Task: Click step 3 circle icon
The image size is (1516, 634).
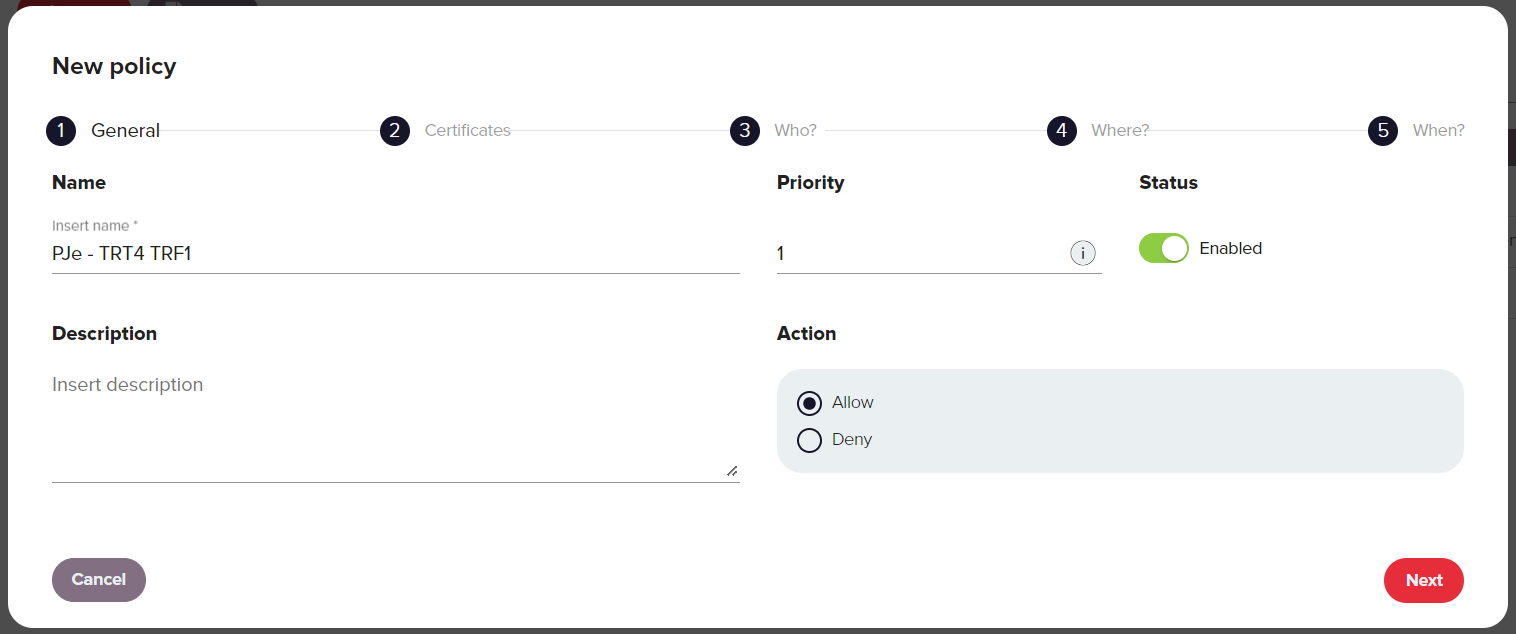Action: 745,131
